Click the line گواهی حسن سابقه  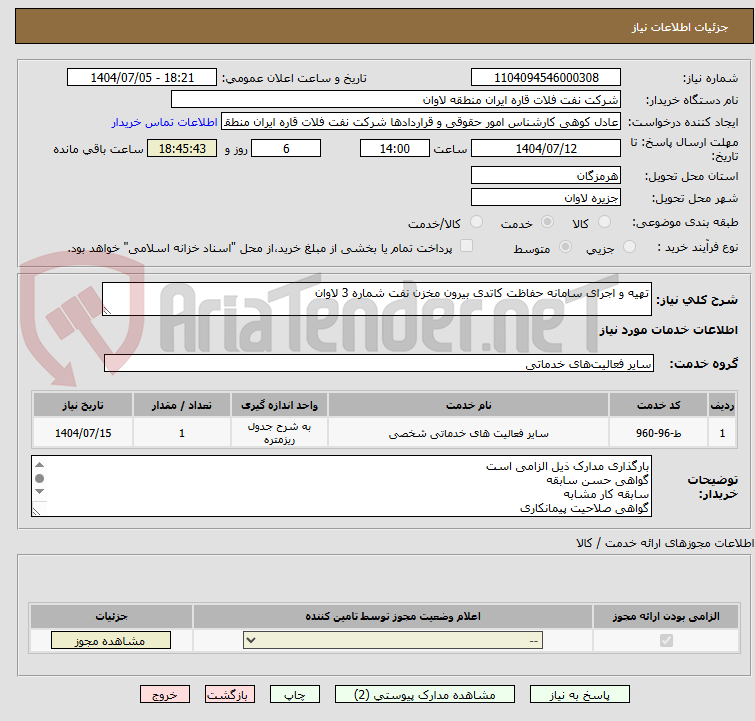(598, 480)
